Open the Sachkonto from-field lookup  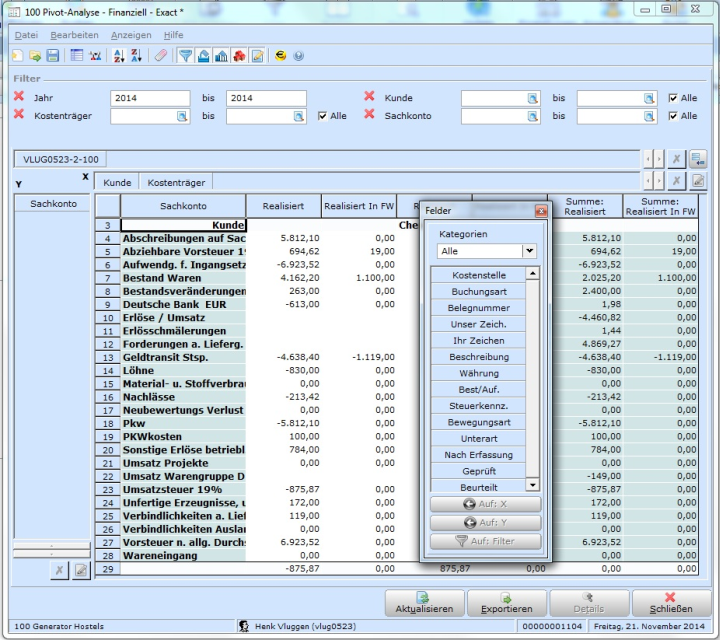pos(533,116)
